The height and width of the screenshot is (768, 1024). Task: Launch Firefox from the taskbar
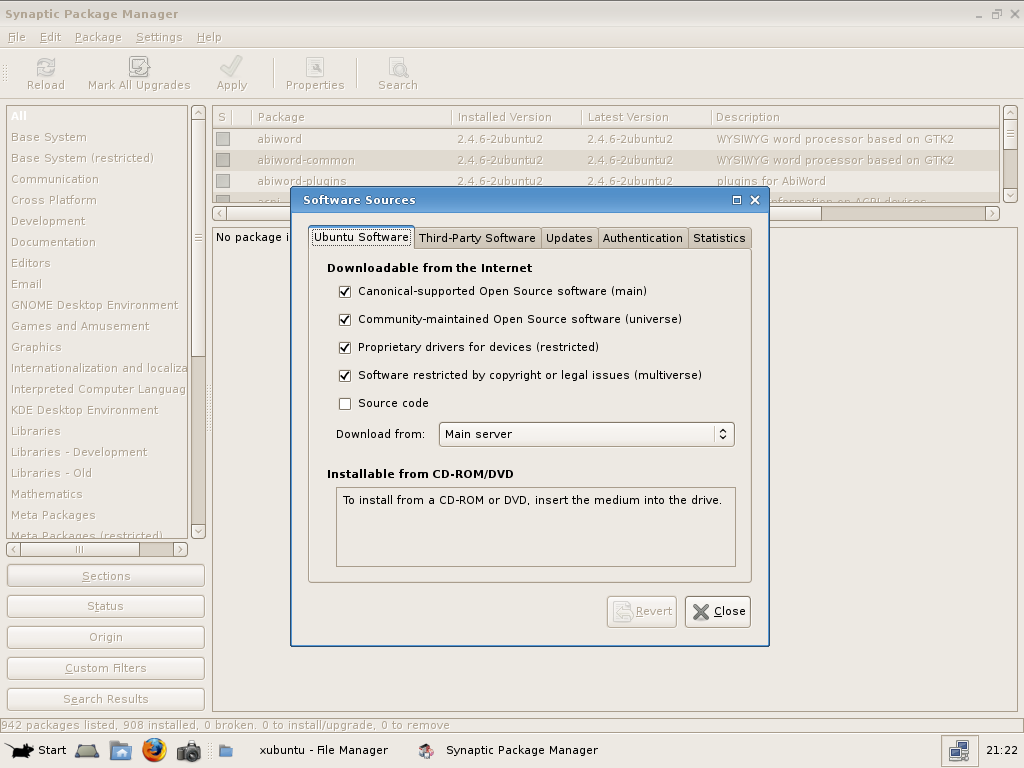click(x=154, y=750)
